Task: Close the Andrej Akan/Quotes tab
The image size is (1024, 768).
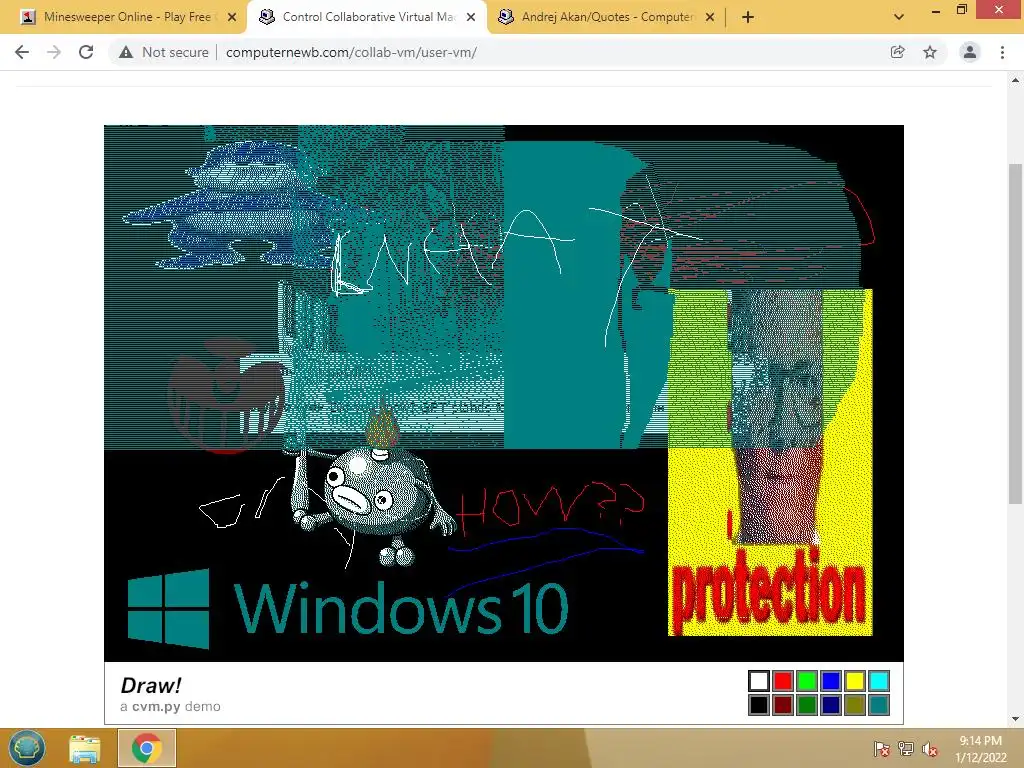Action: point(710,17)
